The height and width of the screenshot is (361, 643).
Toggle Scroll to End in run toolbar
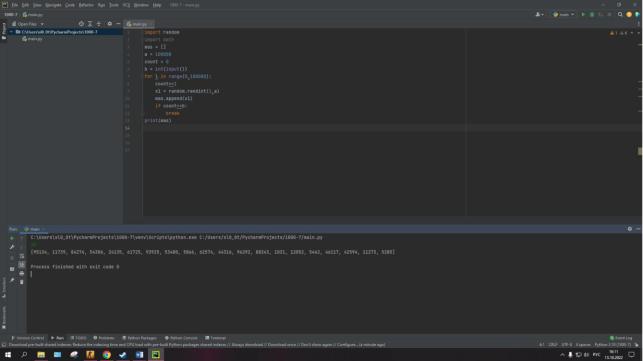pos(22,265)
